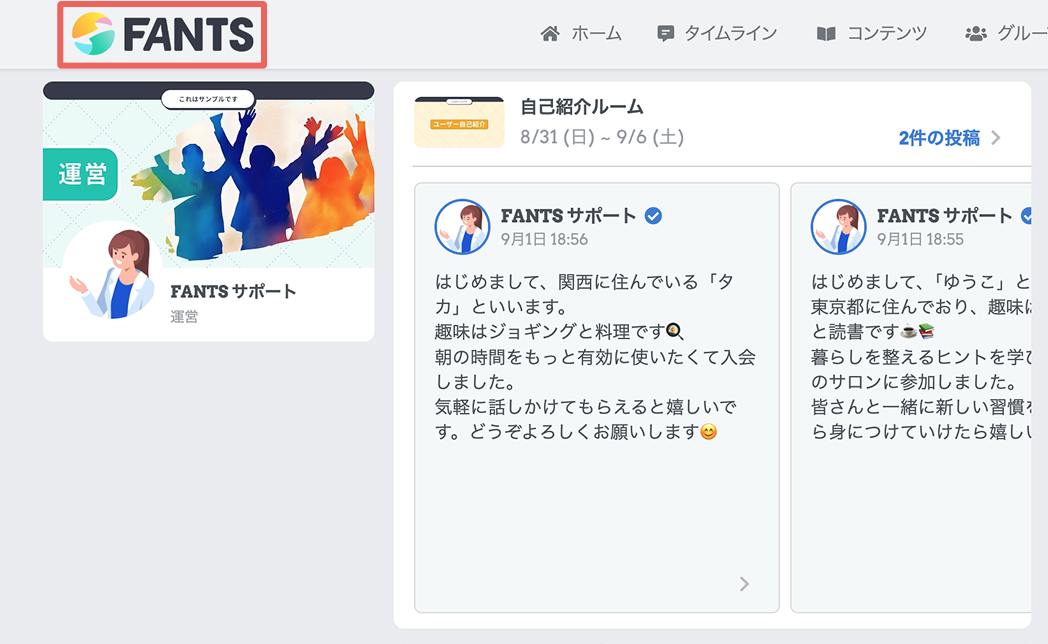Click the これはサンプルです label
This screenshot has height=644, width=1048.
pos(208,99)
